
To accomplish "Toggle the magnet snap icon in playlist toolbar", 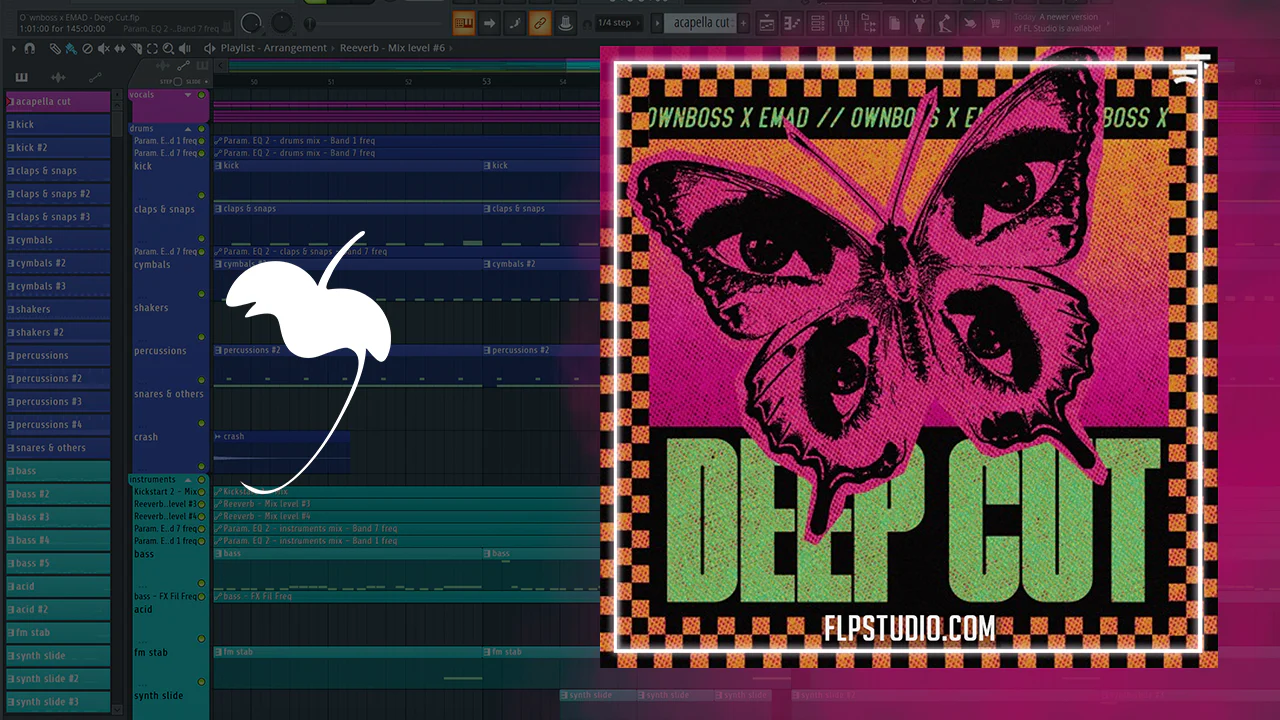I will click(x=30, y=48).
